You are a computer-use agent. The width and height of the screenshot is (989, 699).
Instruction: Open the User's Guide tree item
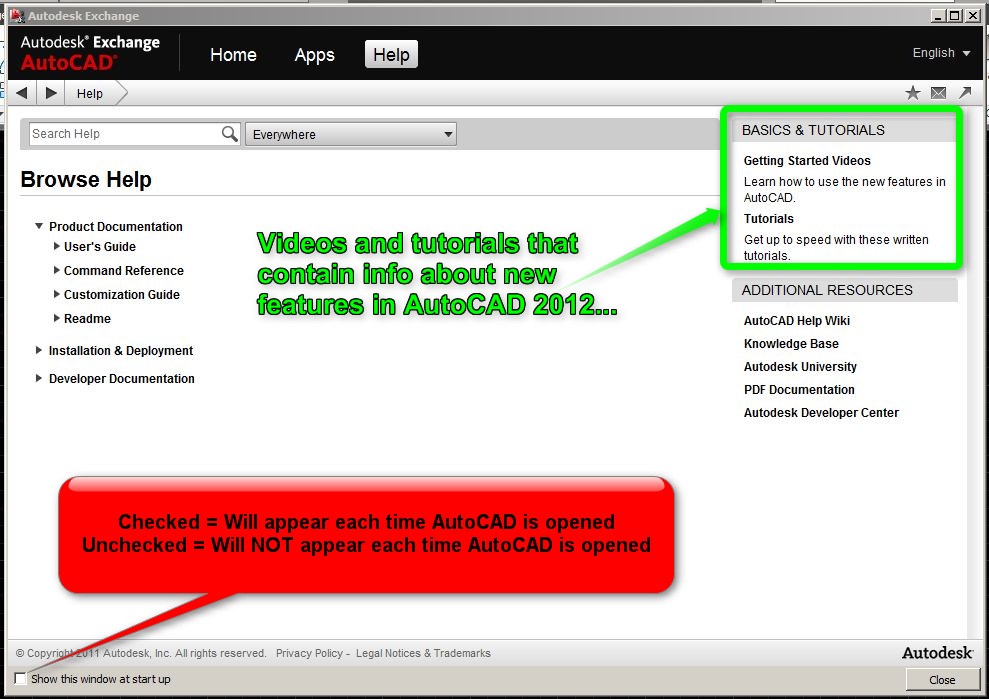(x=99, y=247)
